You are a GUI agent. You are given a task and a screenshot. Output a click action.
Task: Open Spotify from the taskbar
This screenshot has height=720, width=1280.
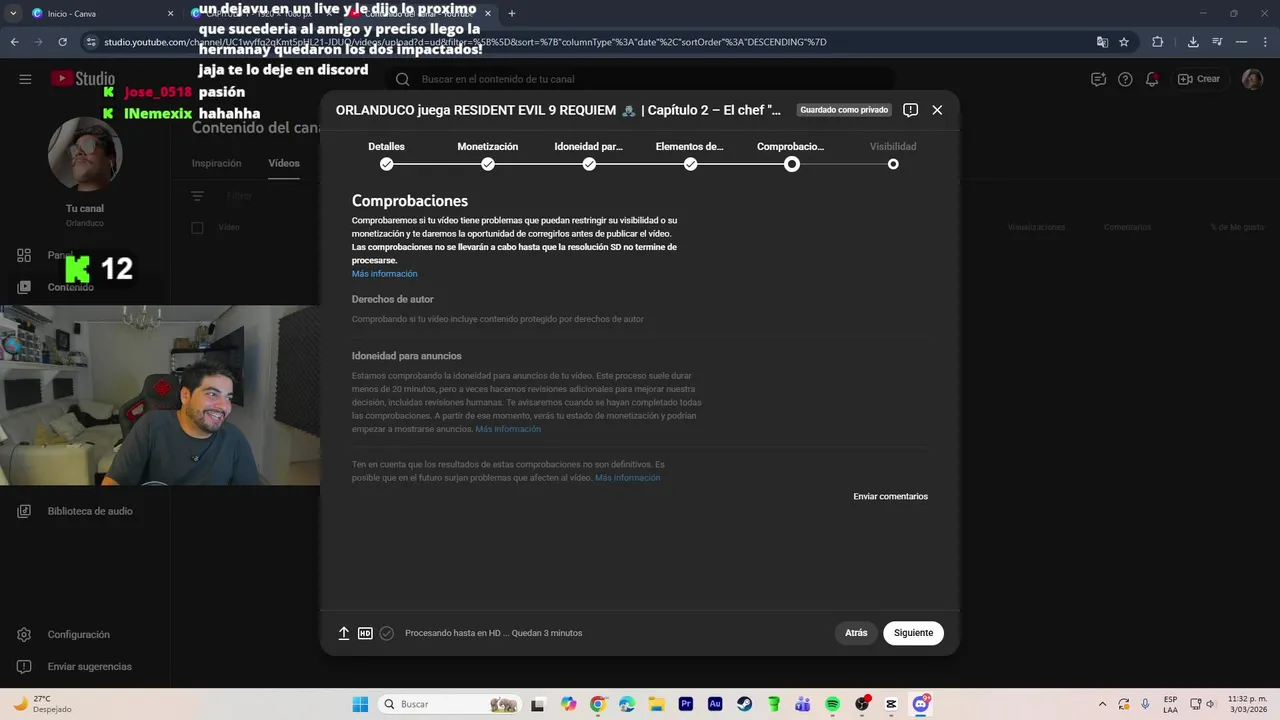click(832, 704)
